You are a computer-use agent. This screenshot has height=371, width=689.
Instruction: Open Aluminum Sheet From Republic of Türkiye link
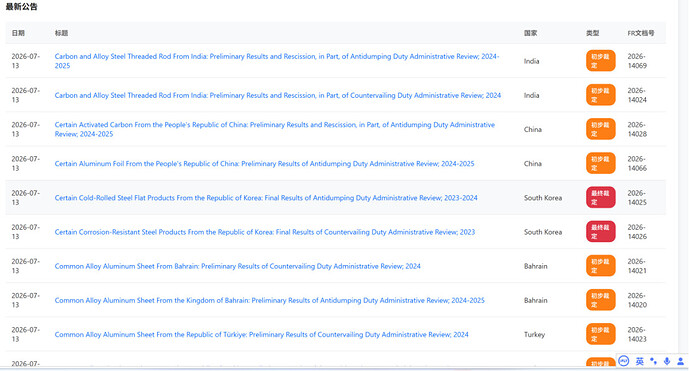(261, 334)
